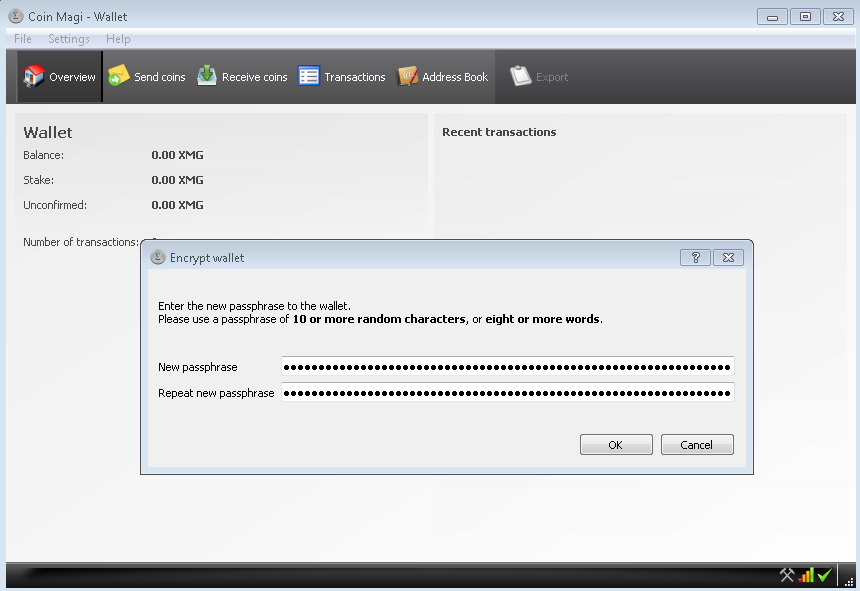Click the Repeat new passphrase label
The width and height of the screenshot is (860, 591).
click(216, 393)
